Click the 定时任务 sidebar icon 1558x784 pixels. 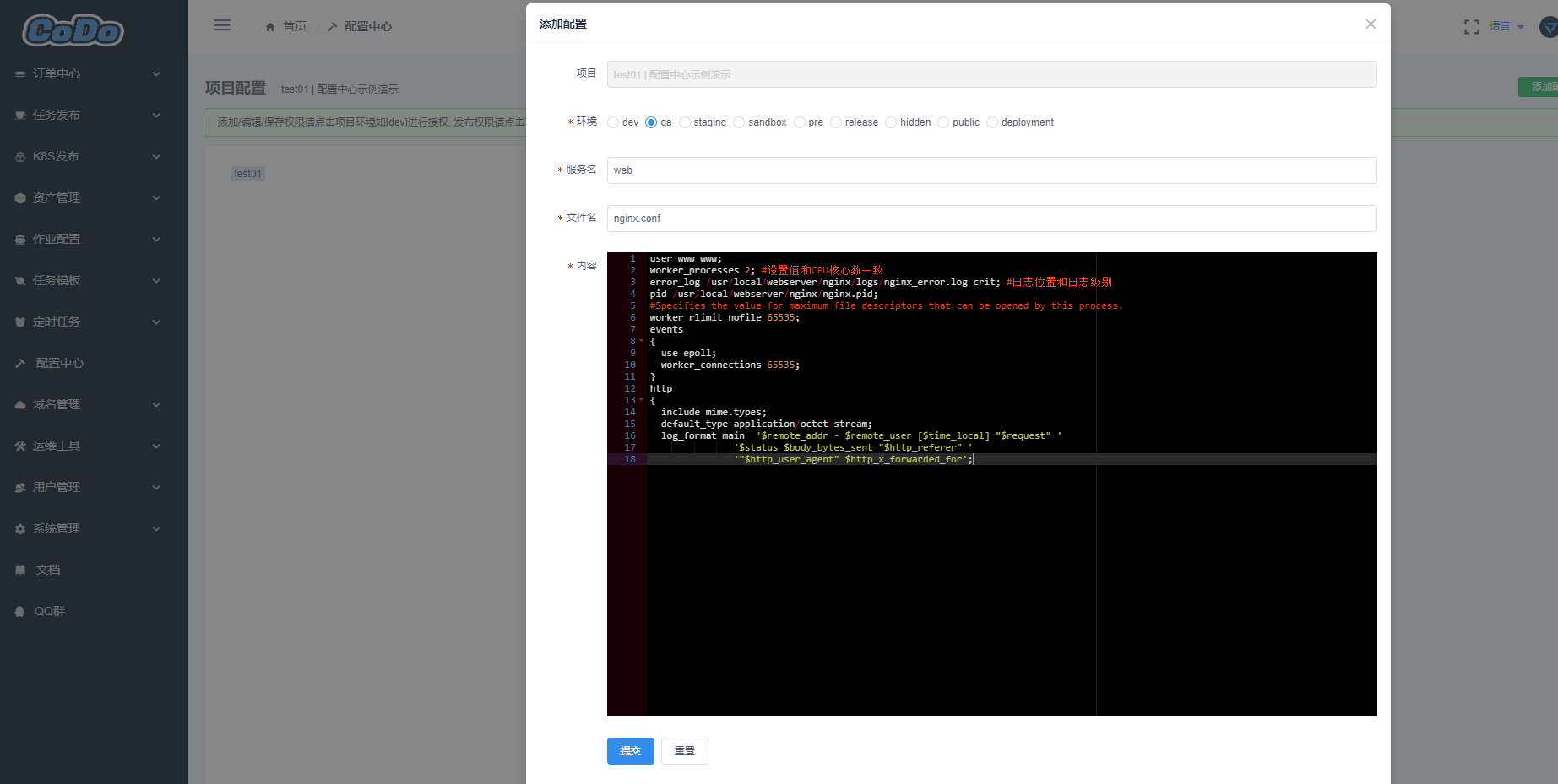point(20,322)
